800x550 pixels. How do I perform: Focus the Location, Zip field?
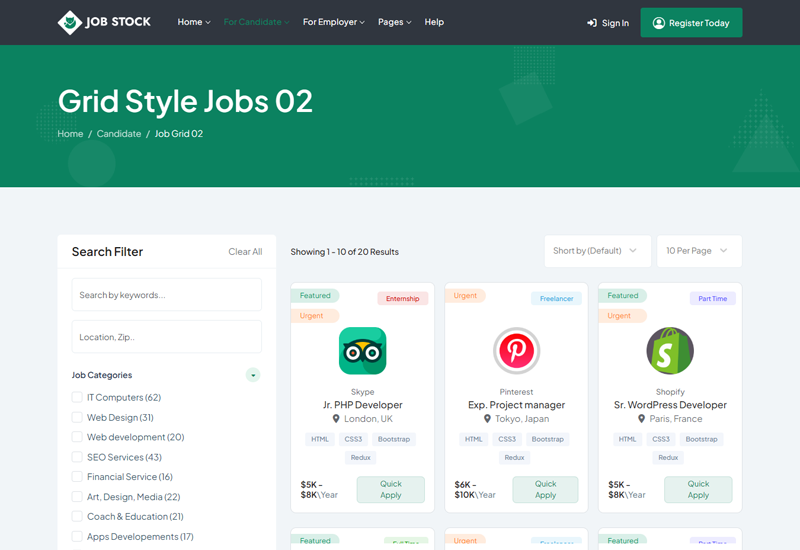coord(167,337)
